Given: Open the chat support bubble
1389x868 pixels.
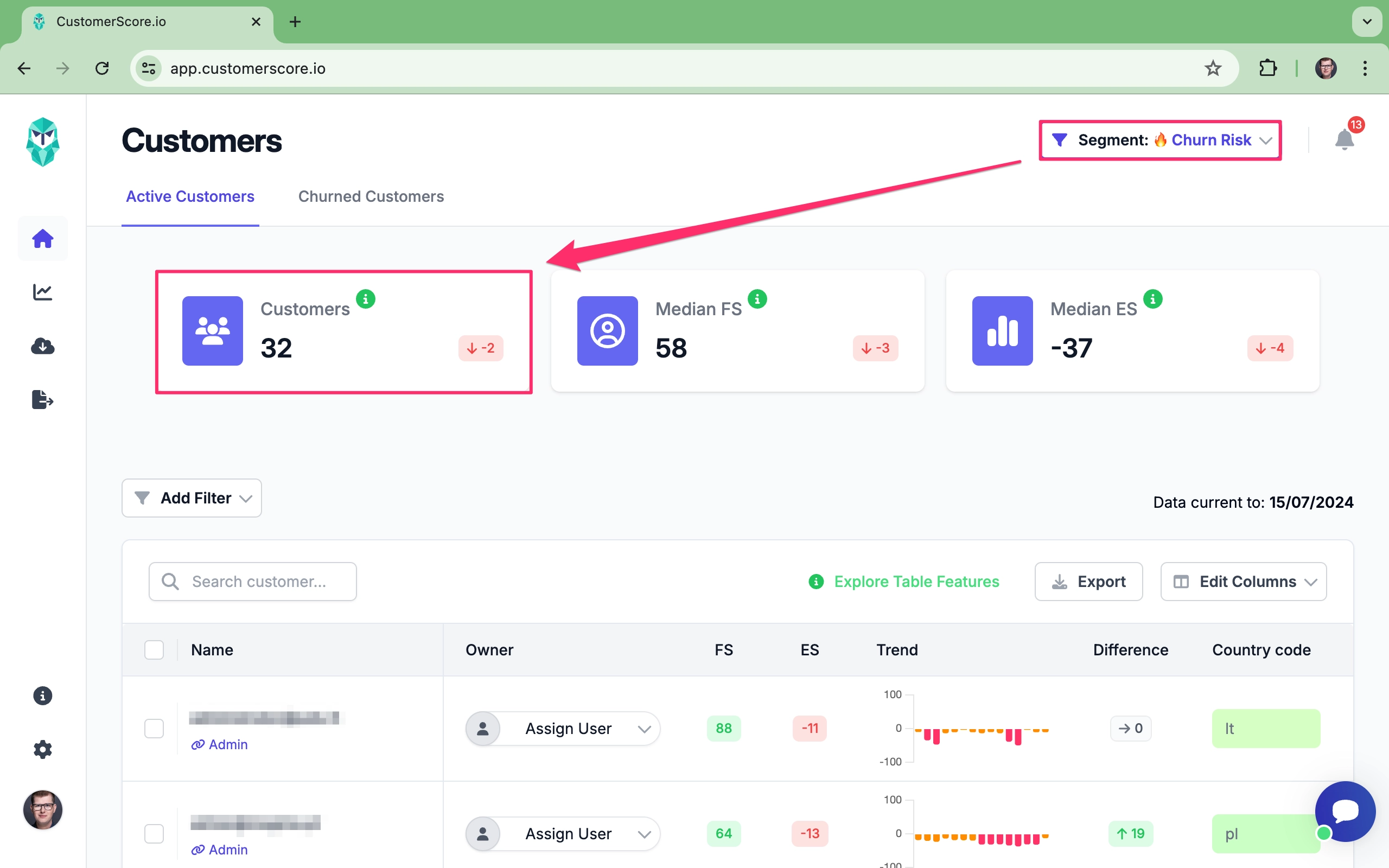Looking at the screenshot, I should [x=1345, y=810].
